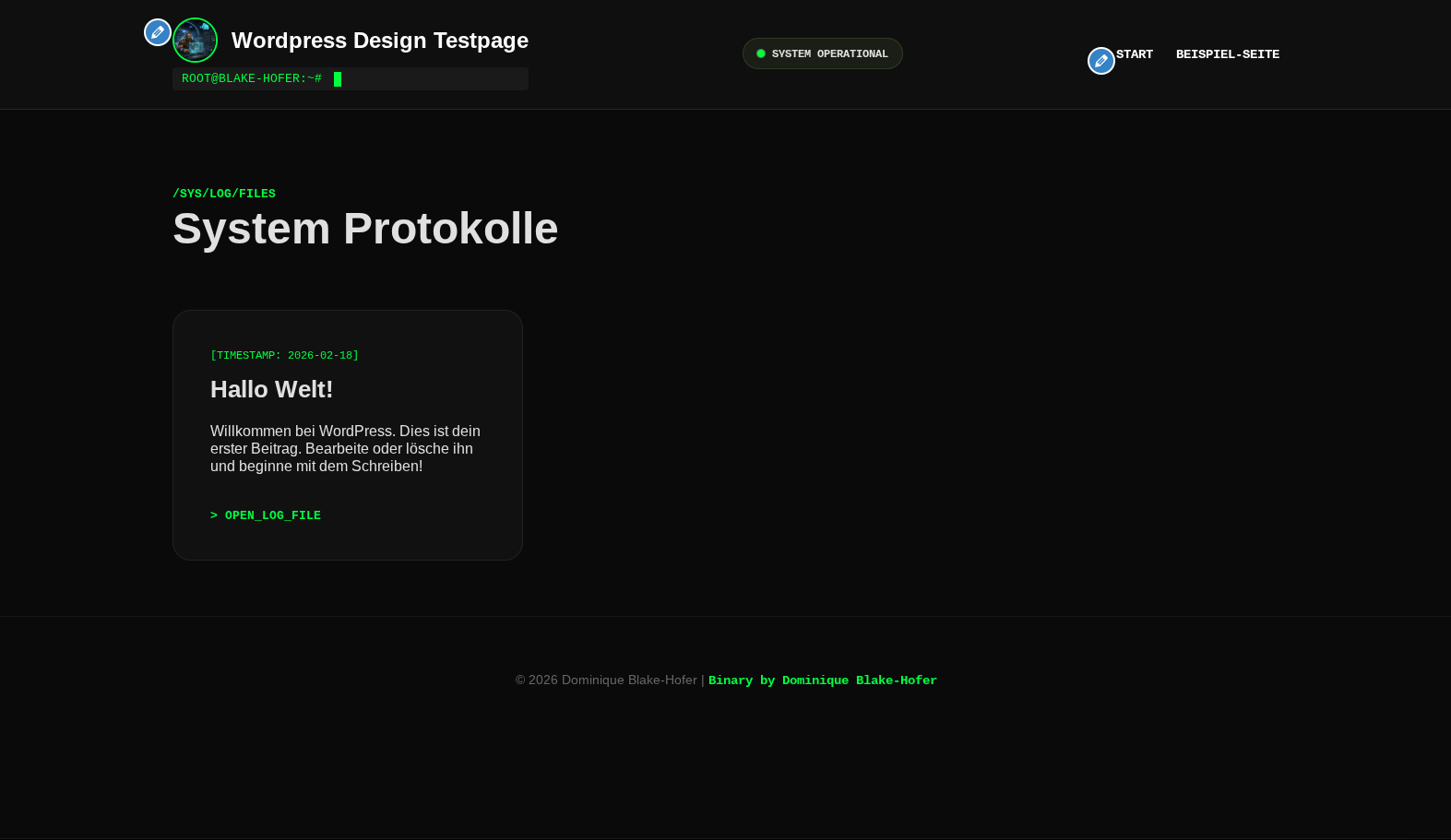
Task: Click the Willkommen bei WordPress excerpt text
Action: (x=345, y=448)
